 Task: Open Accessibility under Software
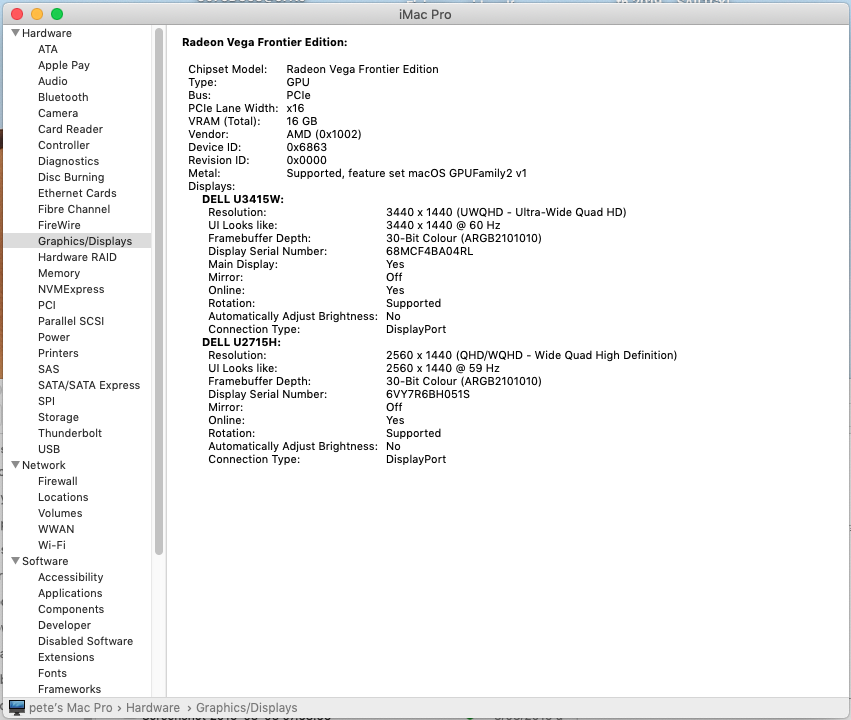[71, 577]
